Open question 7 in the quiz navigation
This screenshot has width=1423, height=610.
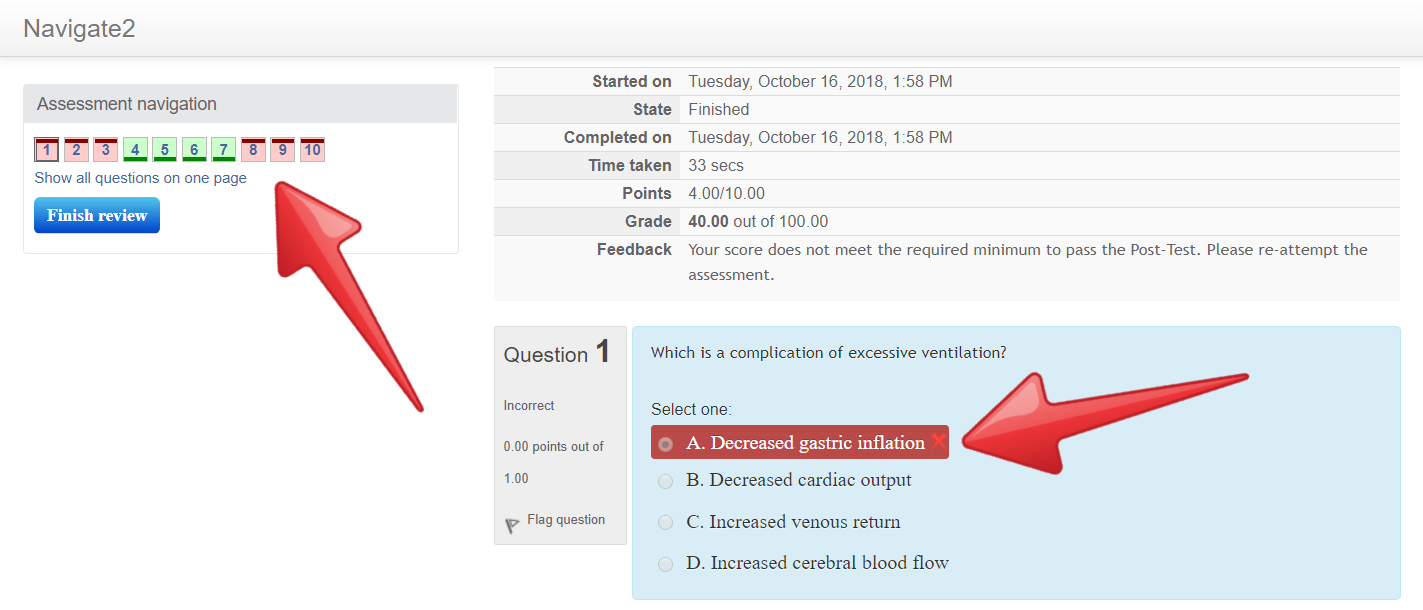(223, 149)
